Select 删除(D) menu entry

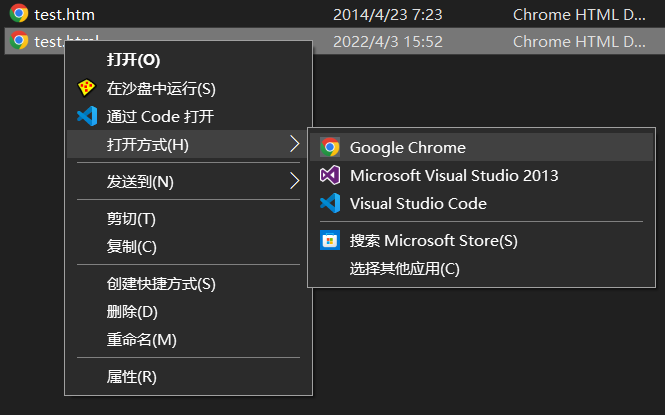[132, 312]
